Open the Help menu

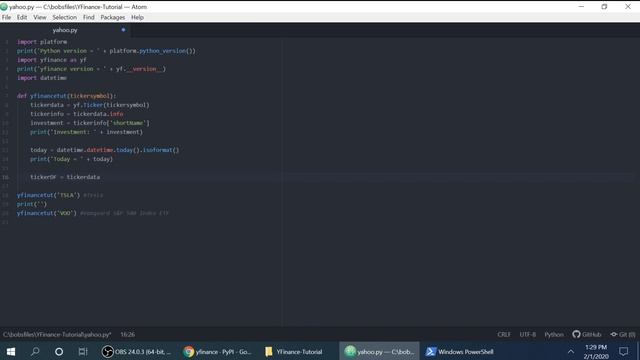(x=137, y=17)
